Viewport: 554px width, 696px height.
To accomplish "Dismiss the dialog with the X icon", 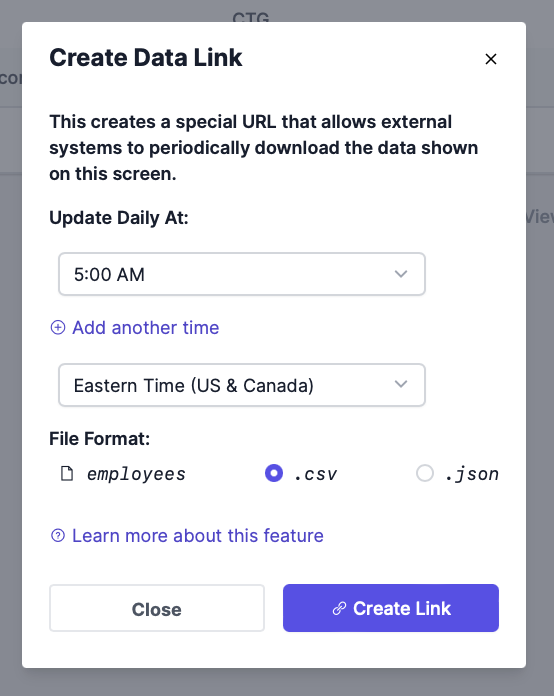I will tap(491, 59).
